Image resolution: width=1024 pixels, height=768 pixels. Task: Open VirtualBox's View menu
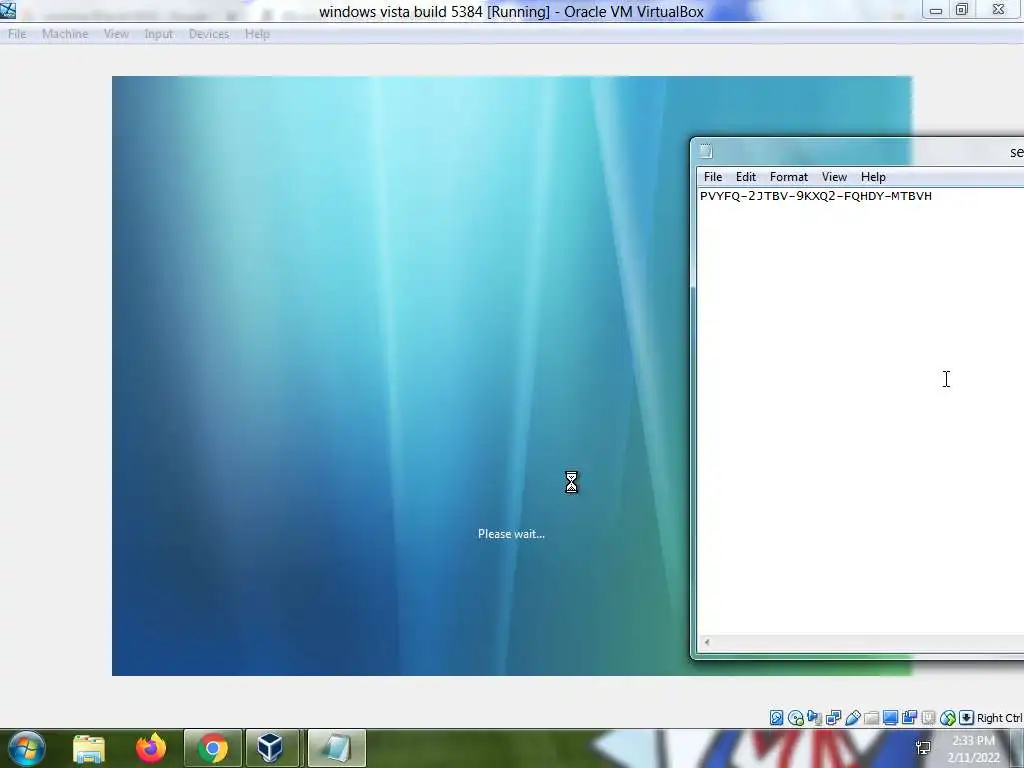point(116,34)
